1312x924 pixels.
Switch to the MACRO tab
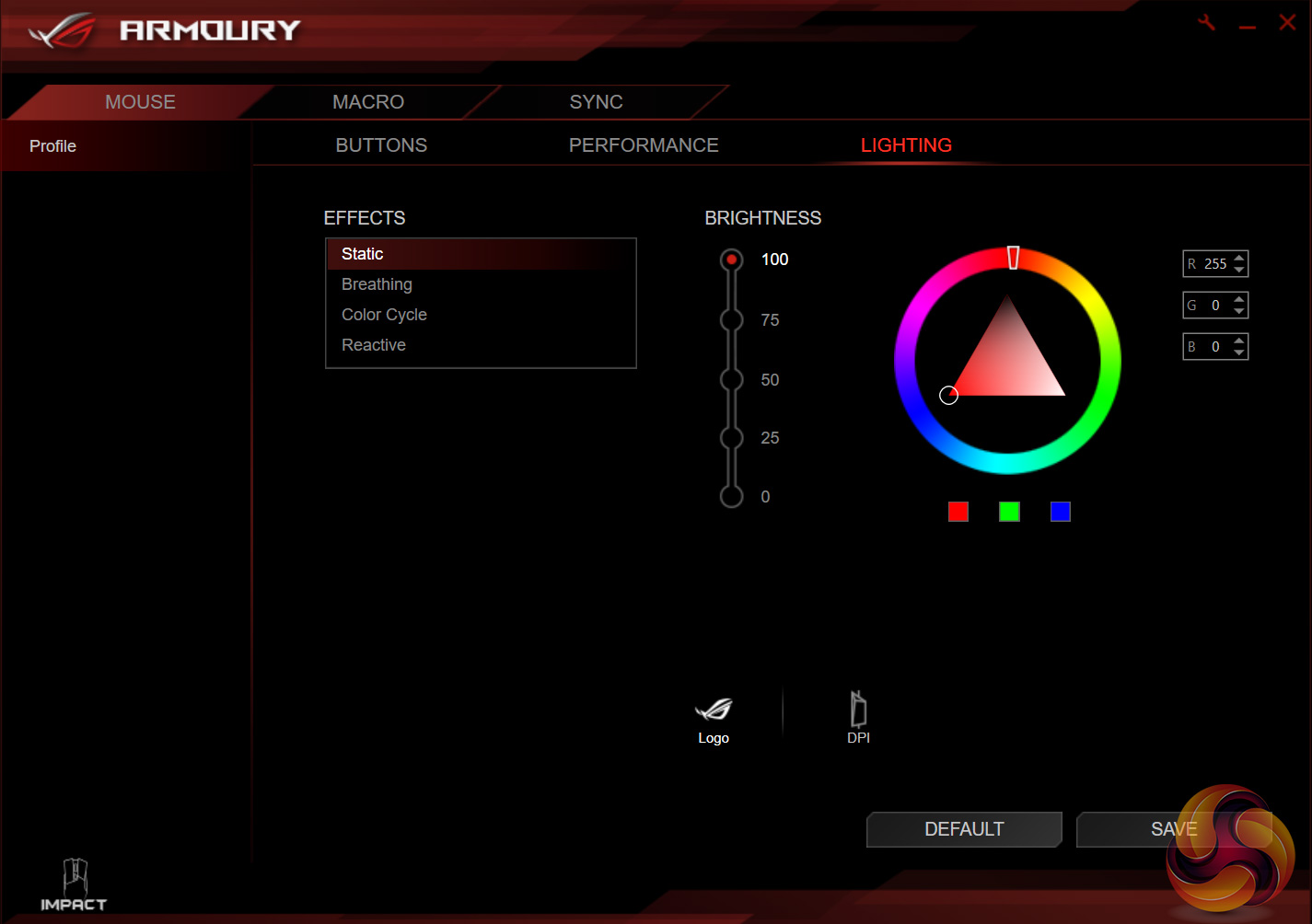point(368,102)
